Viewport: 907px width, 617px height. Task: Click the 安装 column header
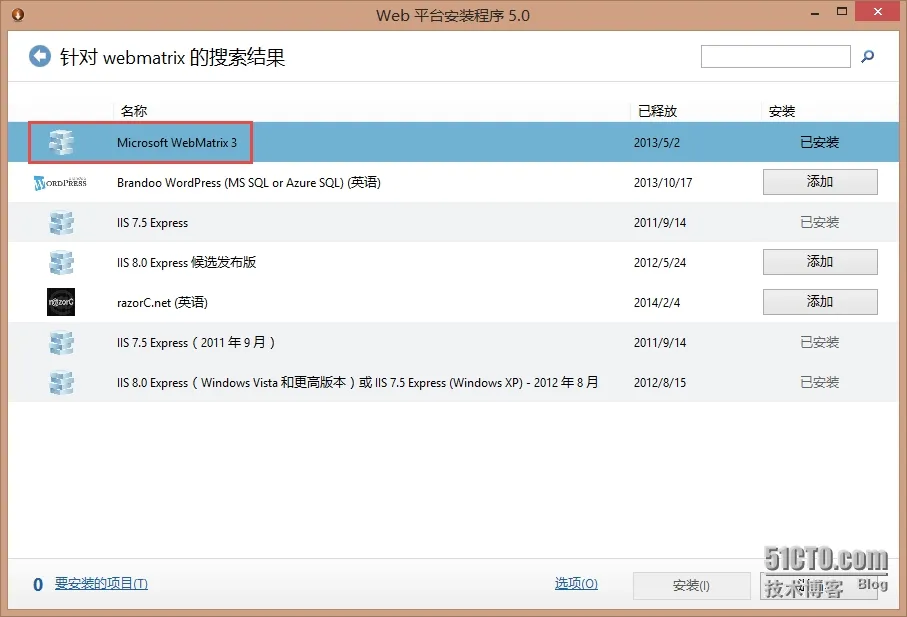tap(781, 110)
